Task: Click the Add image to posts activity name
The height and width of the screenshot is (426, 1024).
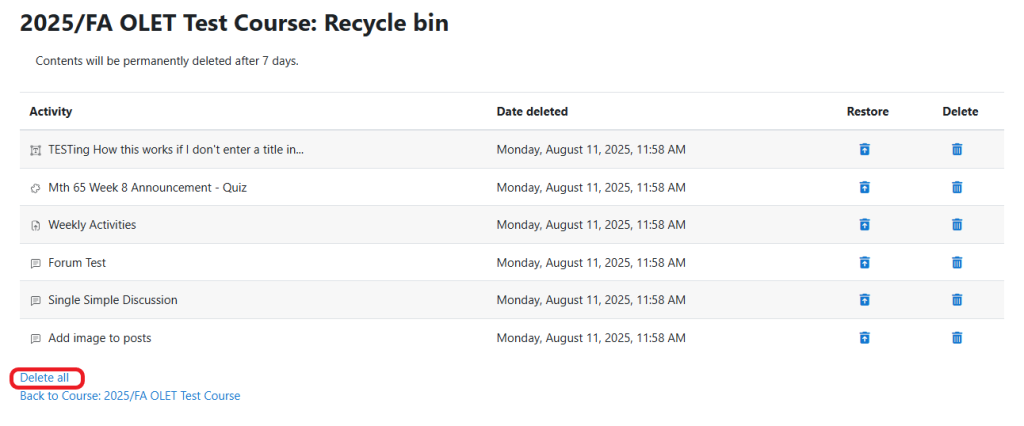Action: 100,338
